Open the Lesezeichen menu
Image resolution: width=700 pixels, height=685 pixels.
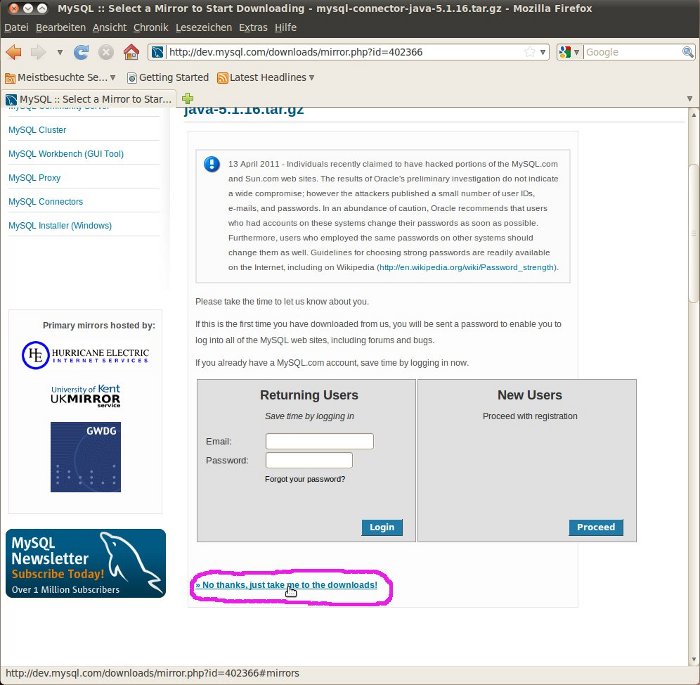(204, 27)
